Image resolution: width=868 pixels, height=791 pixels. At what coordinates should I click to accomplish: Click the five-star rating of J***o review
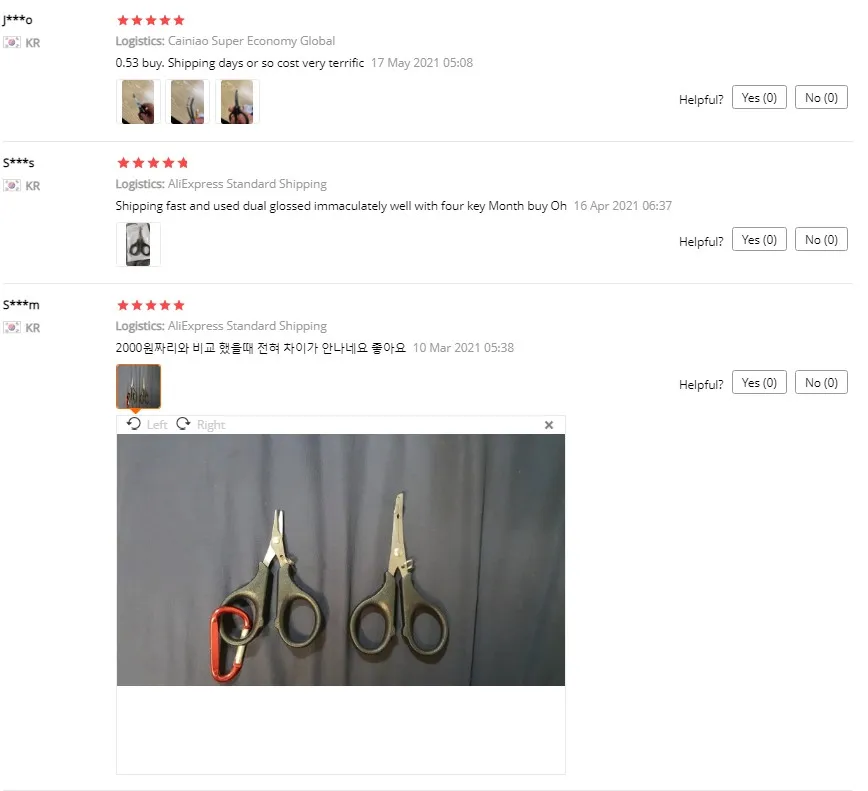(x=151, y=20)
